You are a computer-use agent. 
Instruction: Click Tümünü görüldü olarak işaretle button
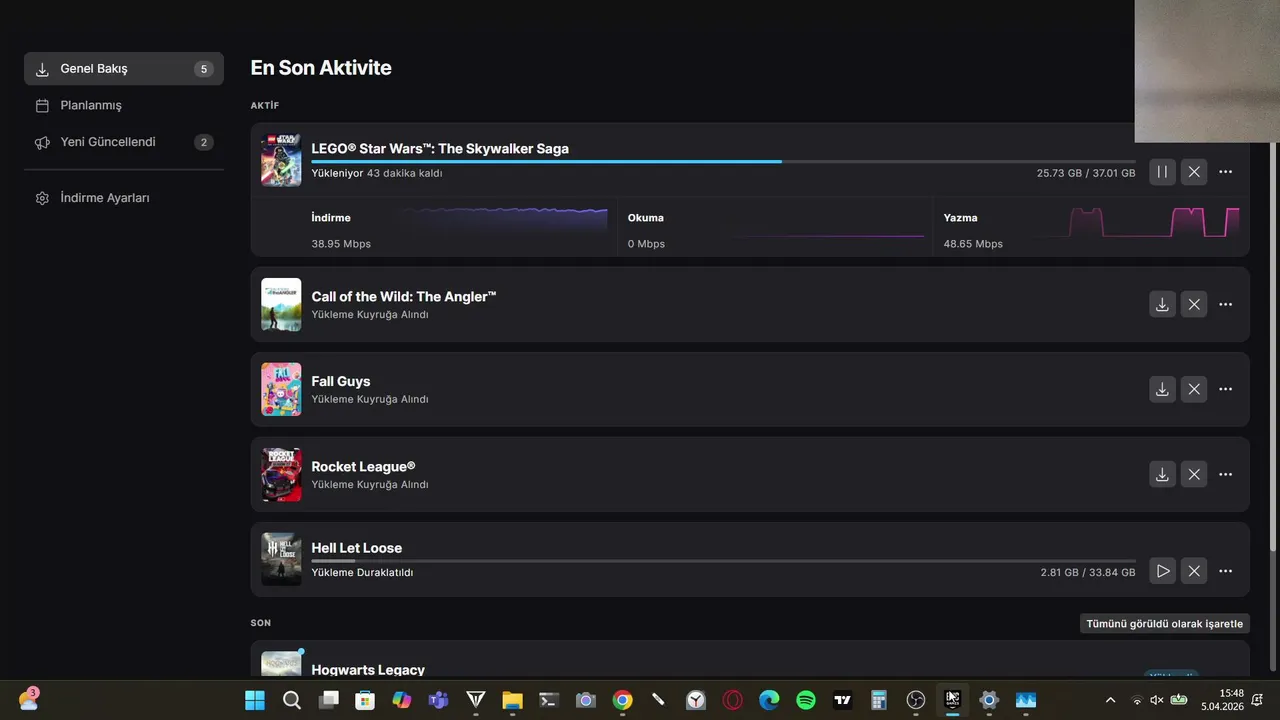[1165, 623]
